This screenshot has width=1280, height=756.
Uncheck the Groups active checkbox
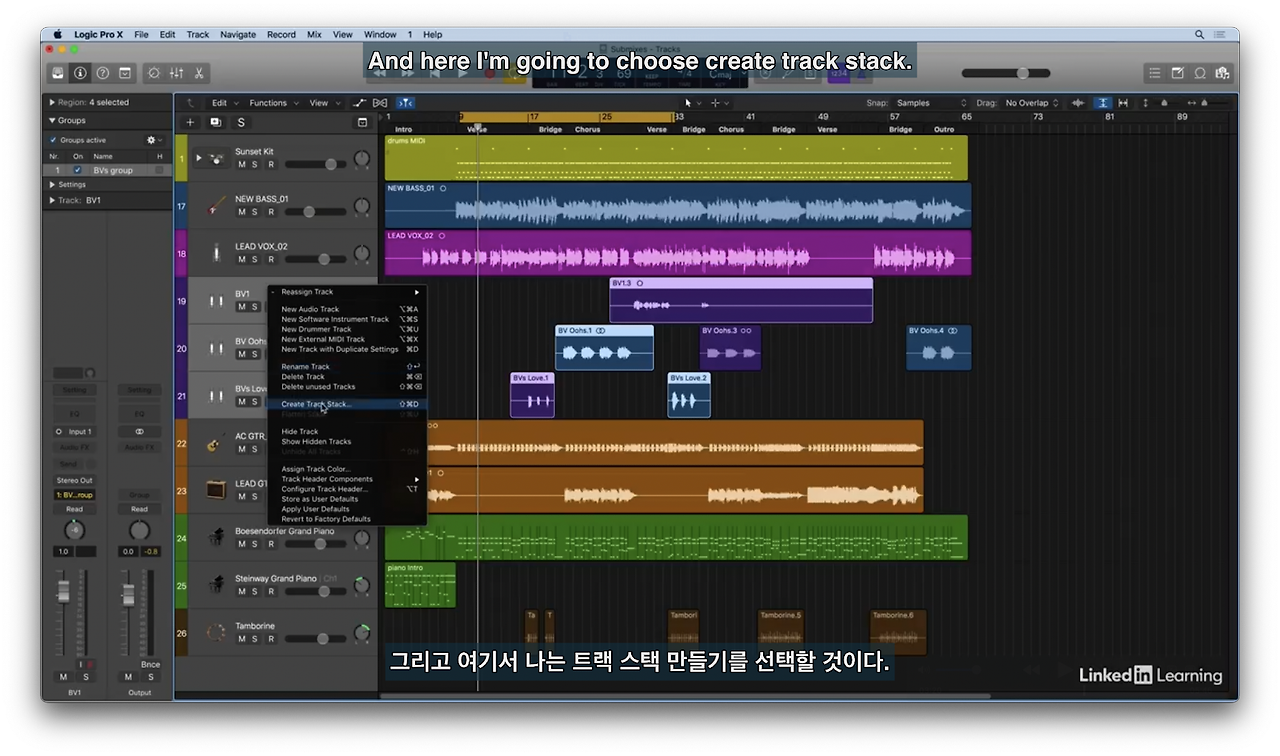click(54, 140)
